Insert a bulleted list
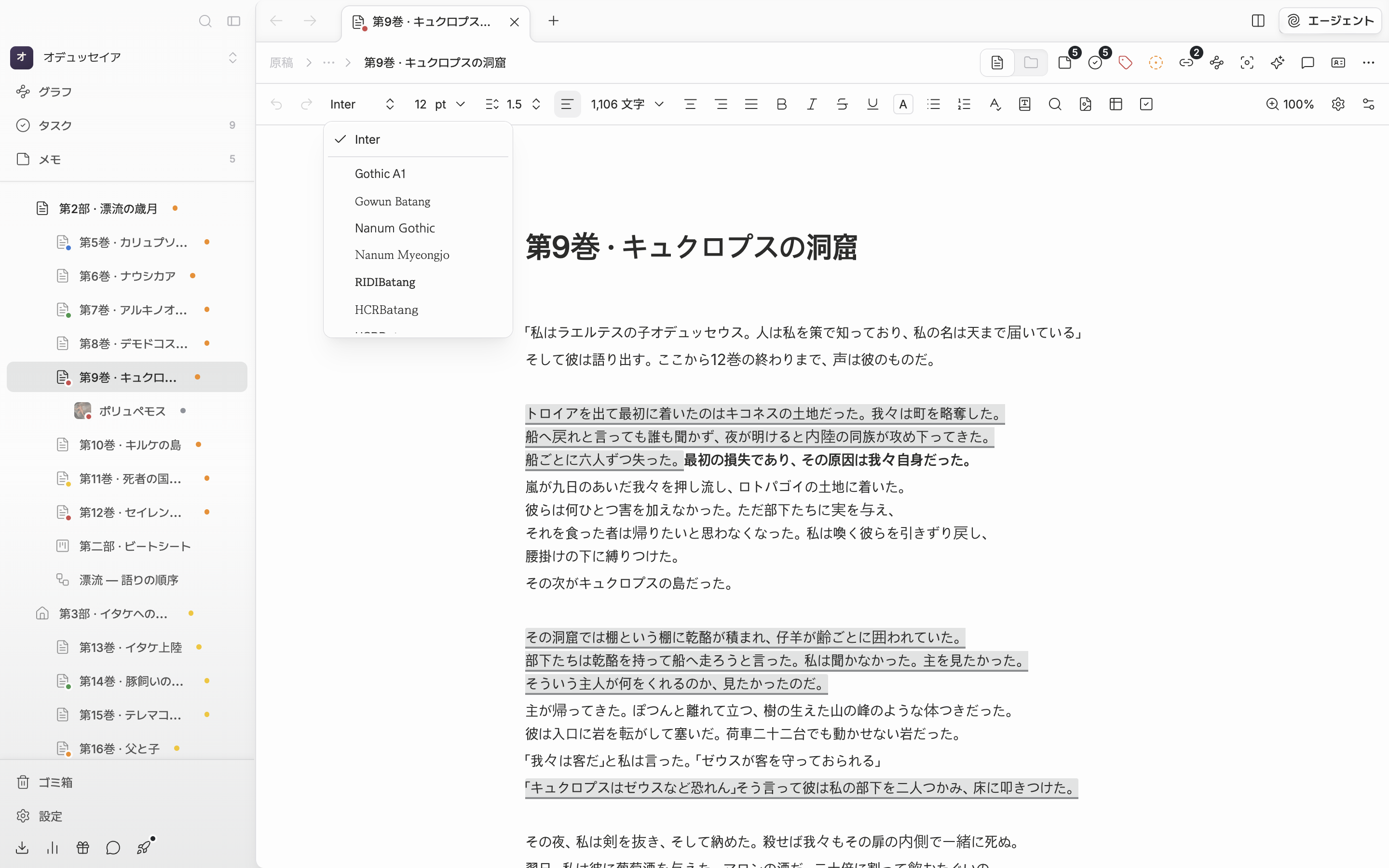Image resolution: width=1389 pixels, height=868 pixels. point(933,104)
